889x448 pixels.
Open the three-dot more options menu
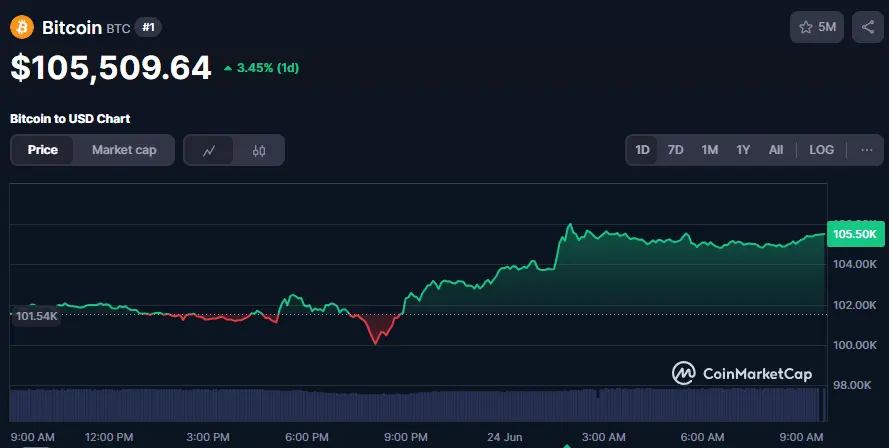point(866,150)
